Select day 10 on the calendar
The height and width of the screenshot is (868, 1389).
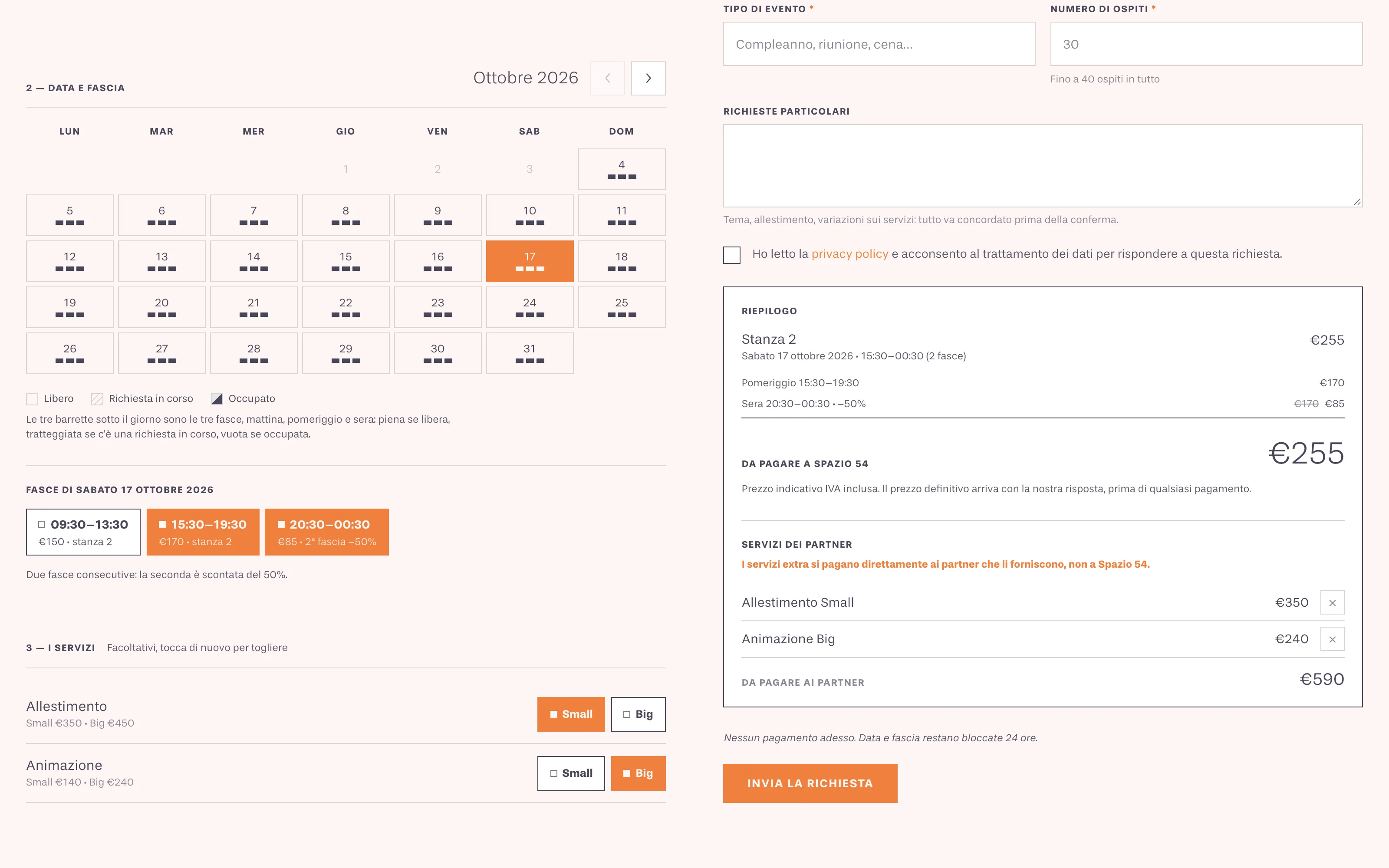click(530, 215)
